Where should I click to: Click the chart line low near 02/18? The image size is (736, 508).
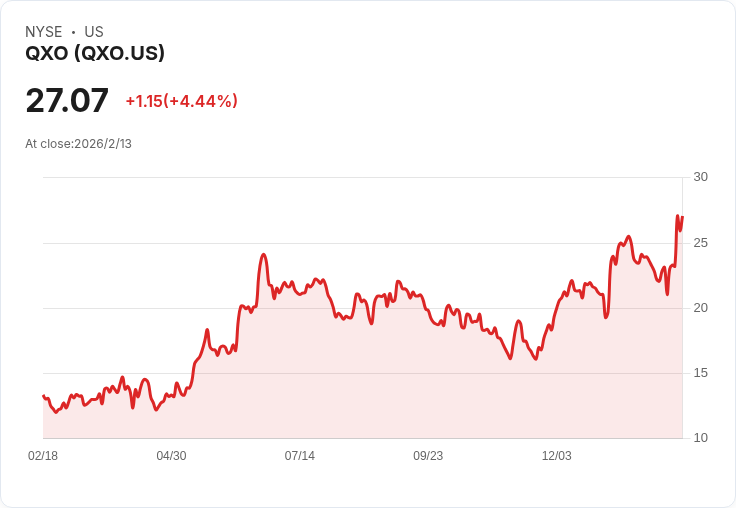[x=56, y=412]
